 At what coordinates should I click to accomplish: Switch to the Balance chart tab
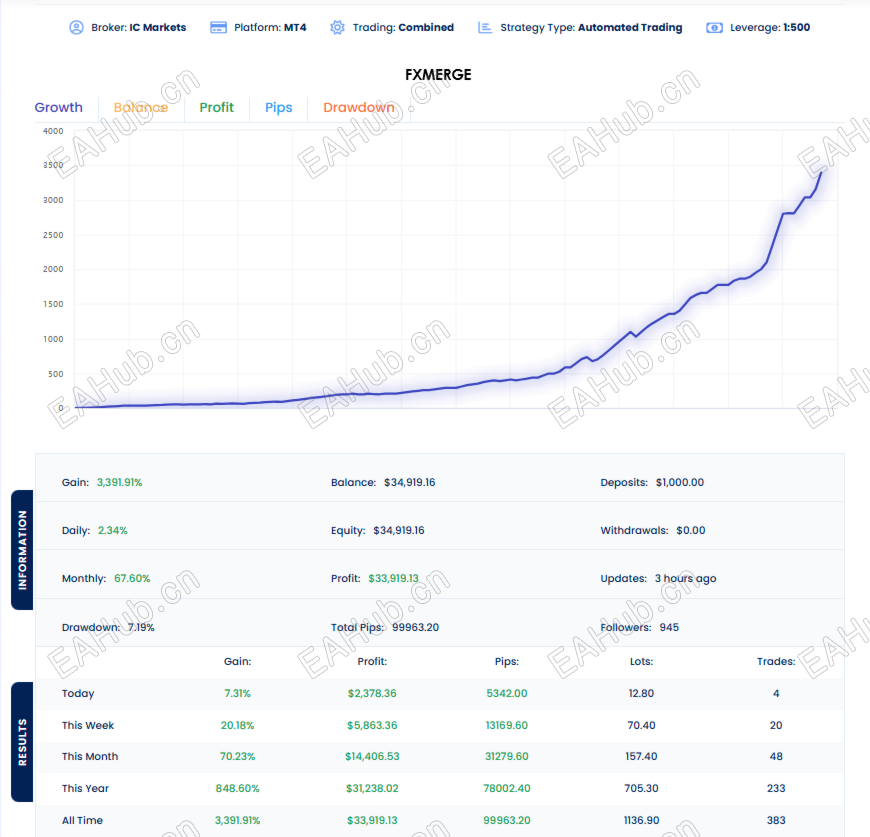coord(140,108)
